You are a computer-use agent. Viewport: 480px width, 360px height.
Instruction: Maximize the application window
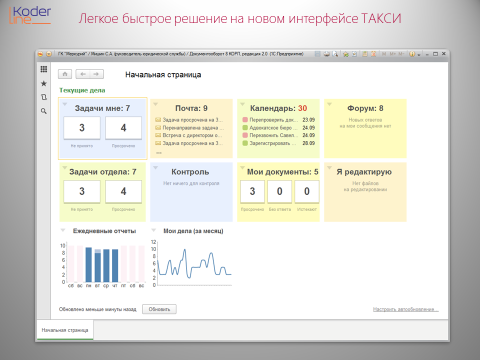435,54
